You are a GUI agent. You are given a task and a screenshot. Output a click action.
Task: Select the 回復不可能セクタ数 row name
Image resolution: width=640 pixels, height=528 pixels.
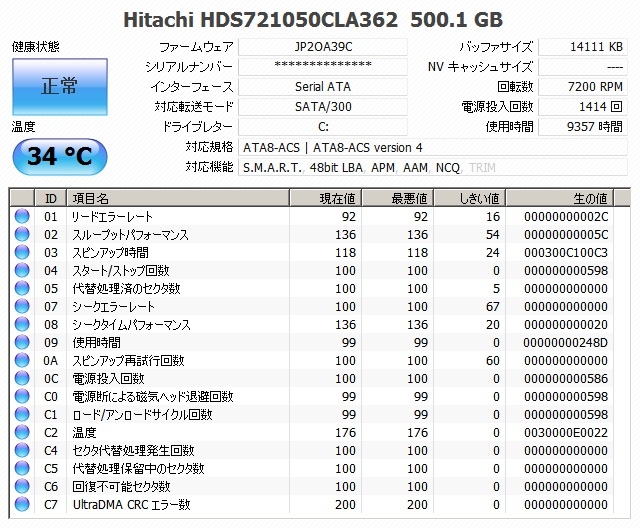[x=121, y=486]
